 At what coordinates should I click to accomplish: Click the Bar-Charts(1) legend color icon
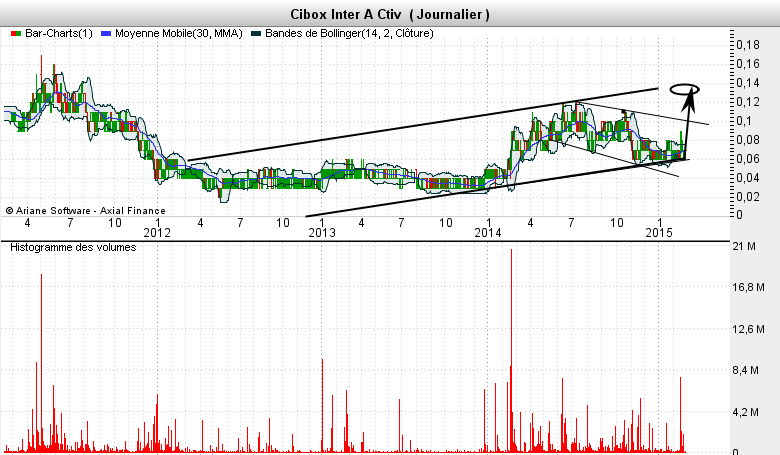pos(16,33)
